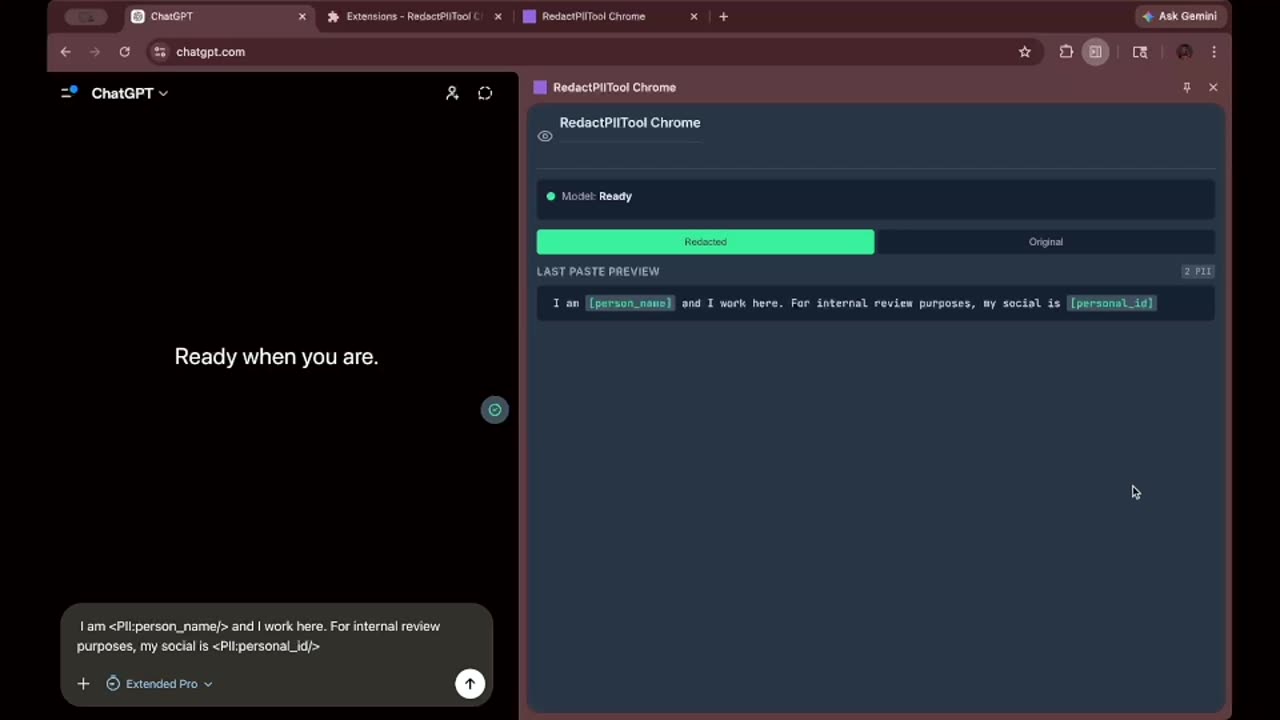Click the browser forward arrow
This screenshot has height=720, width=1280.
pos(95,52)
